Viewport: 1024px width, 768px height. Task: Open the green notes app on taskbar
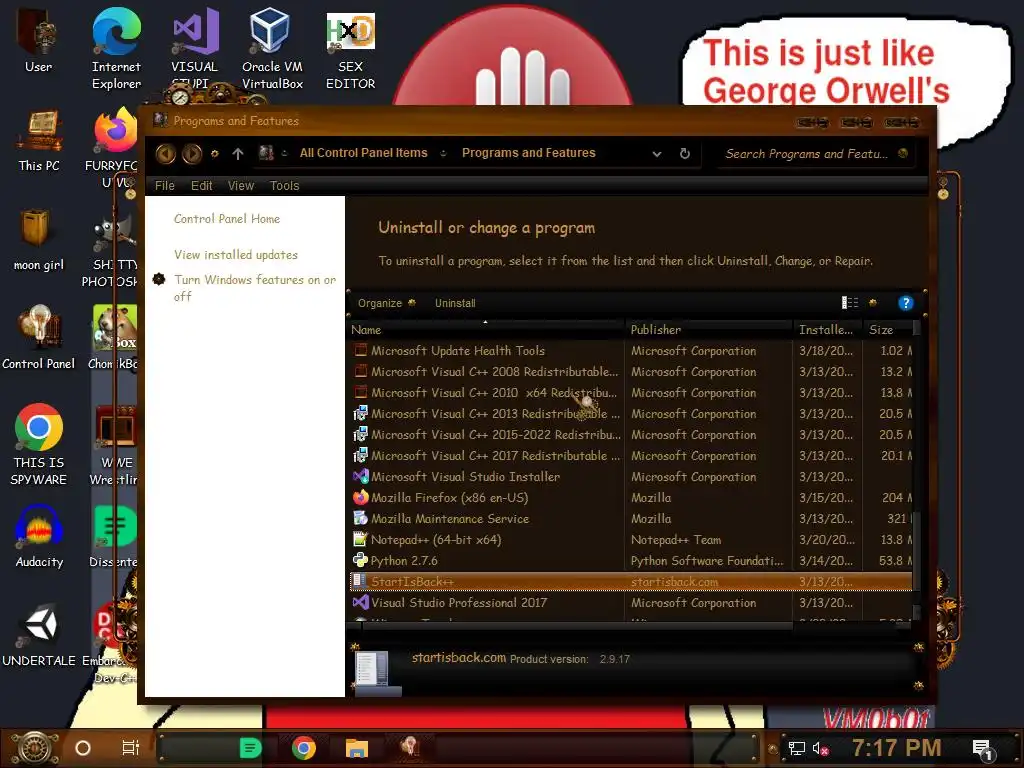point(250,748)
